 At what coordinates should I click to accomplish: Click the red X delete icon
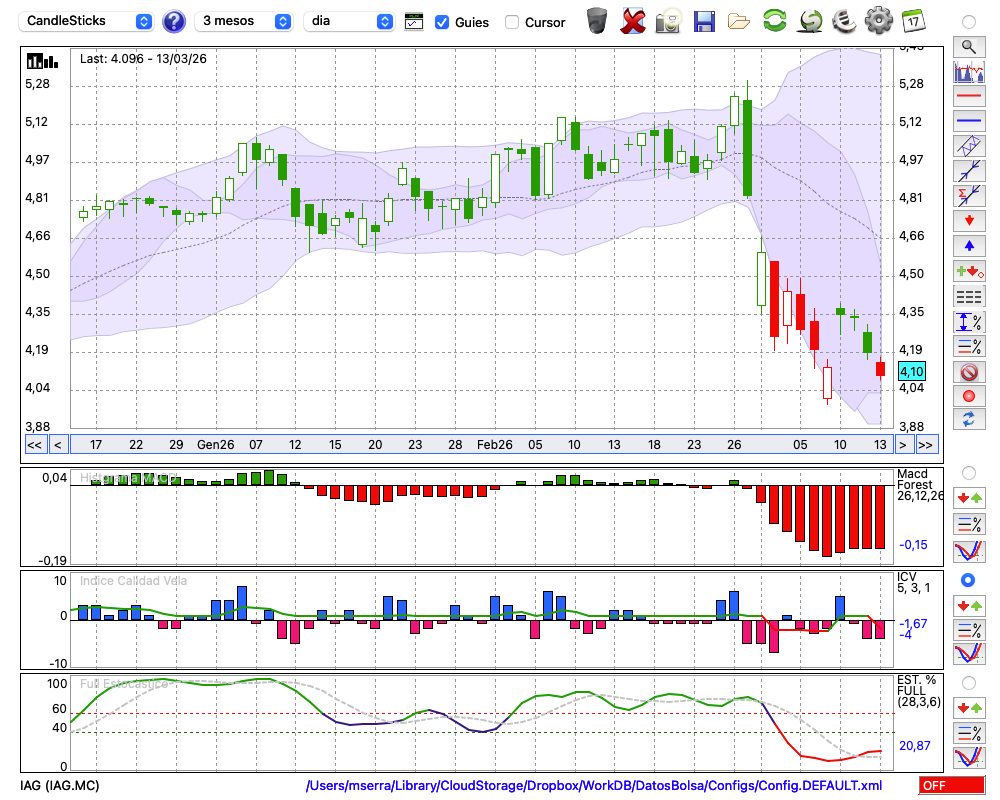point(632,21)
